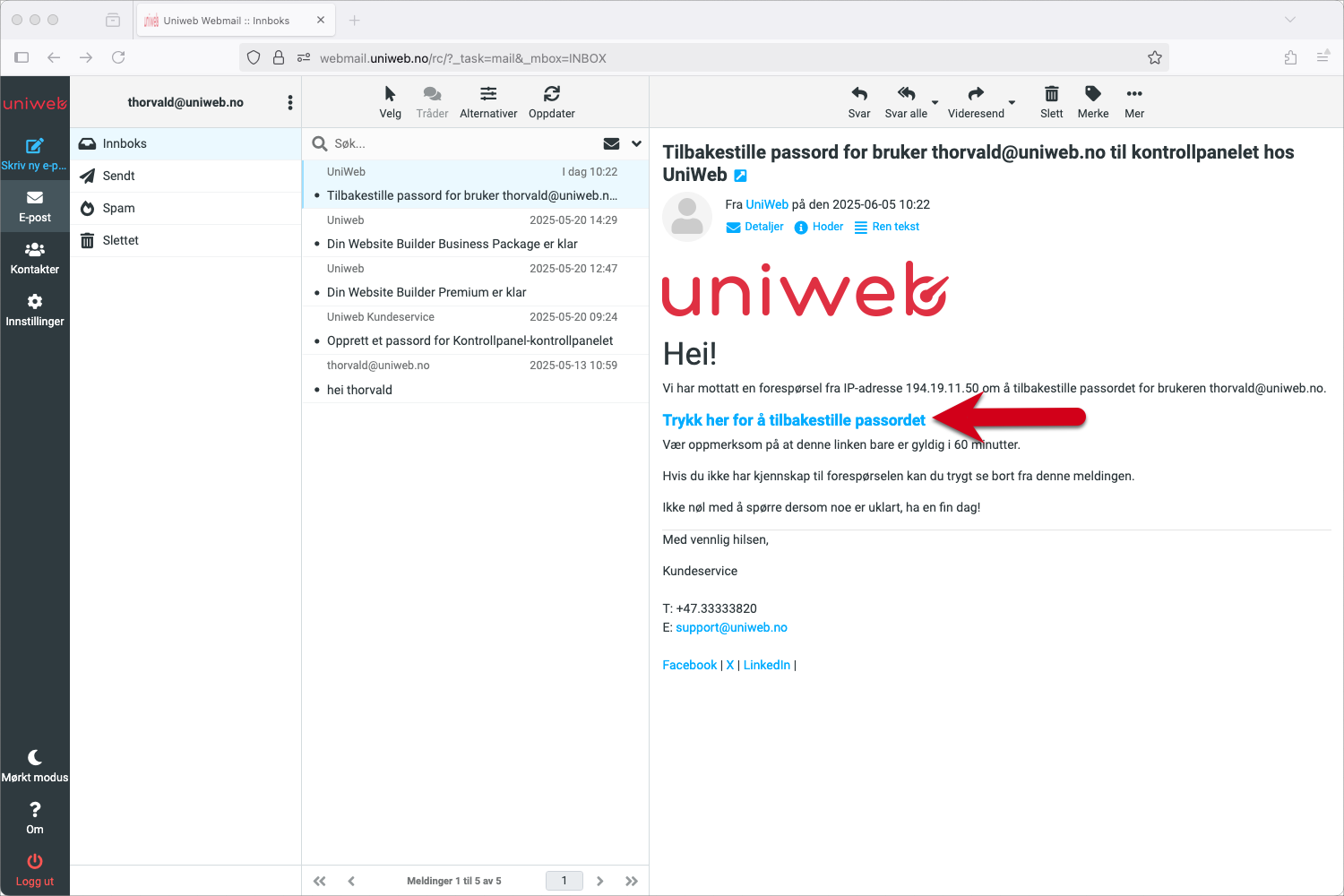
Task: Go to last page of messages
Action: 632,881
